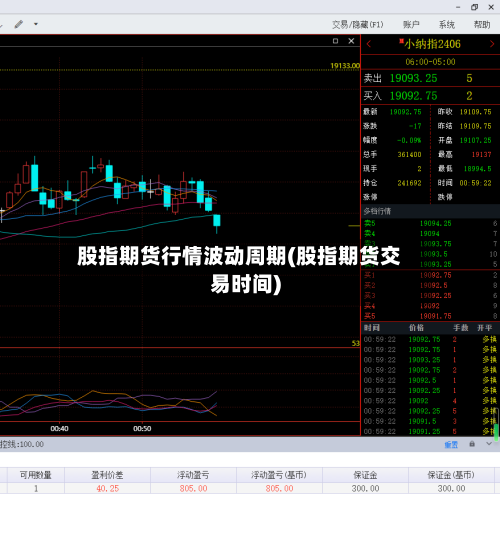Click the 卖出 price 19093.25

pos(413,78)
